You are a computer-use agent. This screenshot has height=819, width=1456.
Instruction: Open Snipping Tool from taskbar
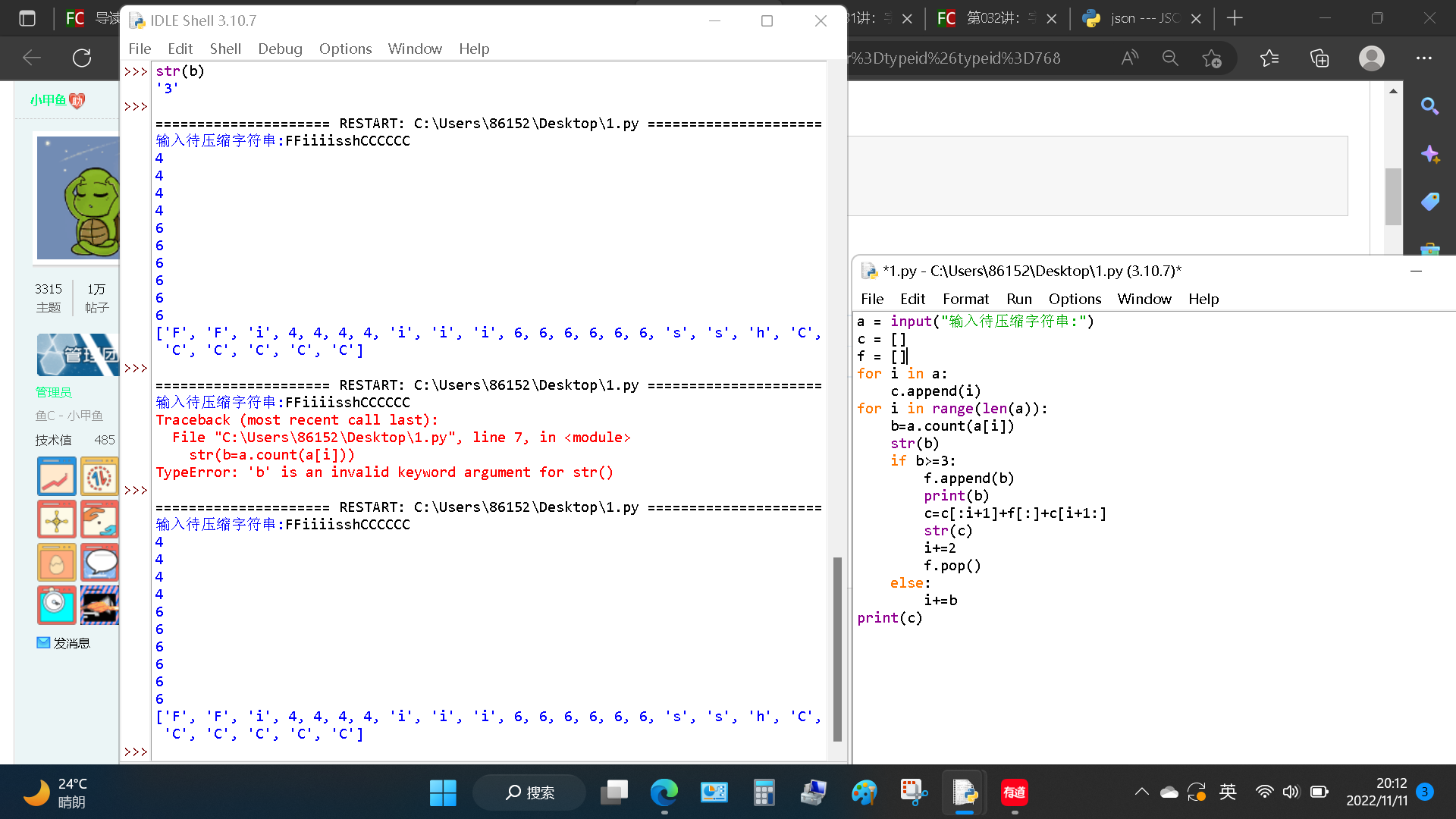[914, 792]
